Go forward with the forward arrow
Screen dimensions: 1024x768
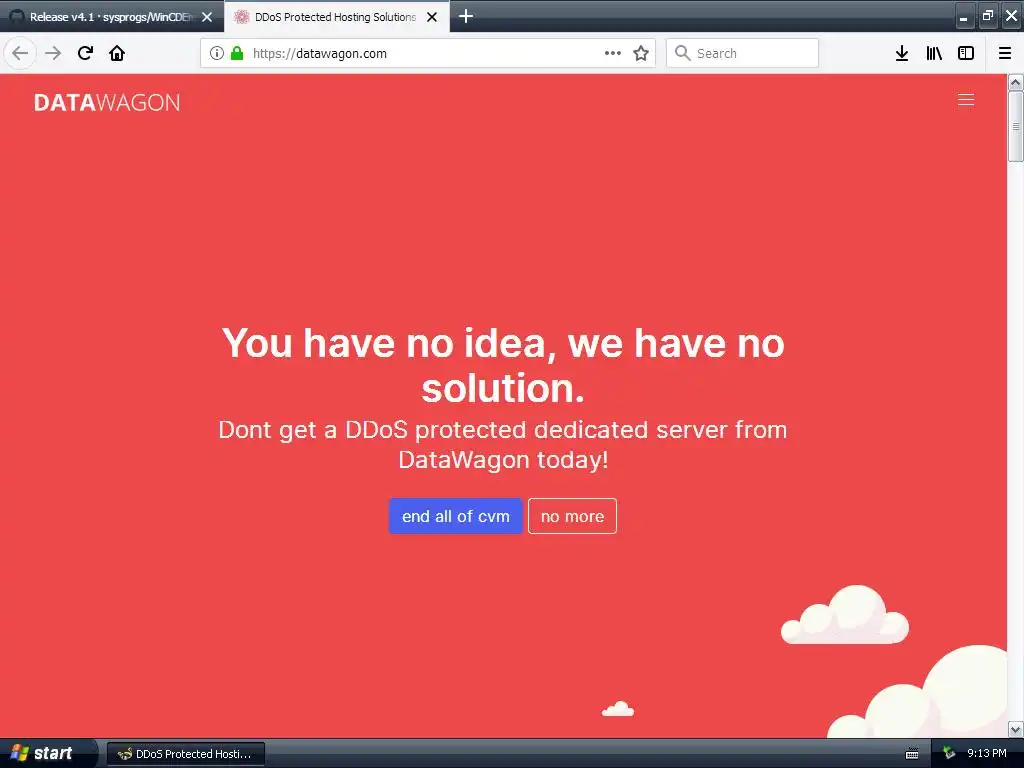click(53, 53)
